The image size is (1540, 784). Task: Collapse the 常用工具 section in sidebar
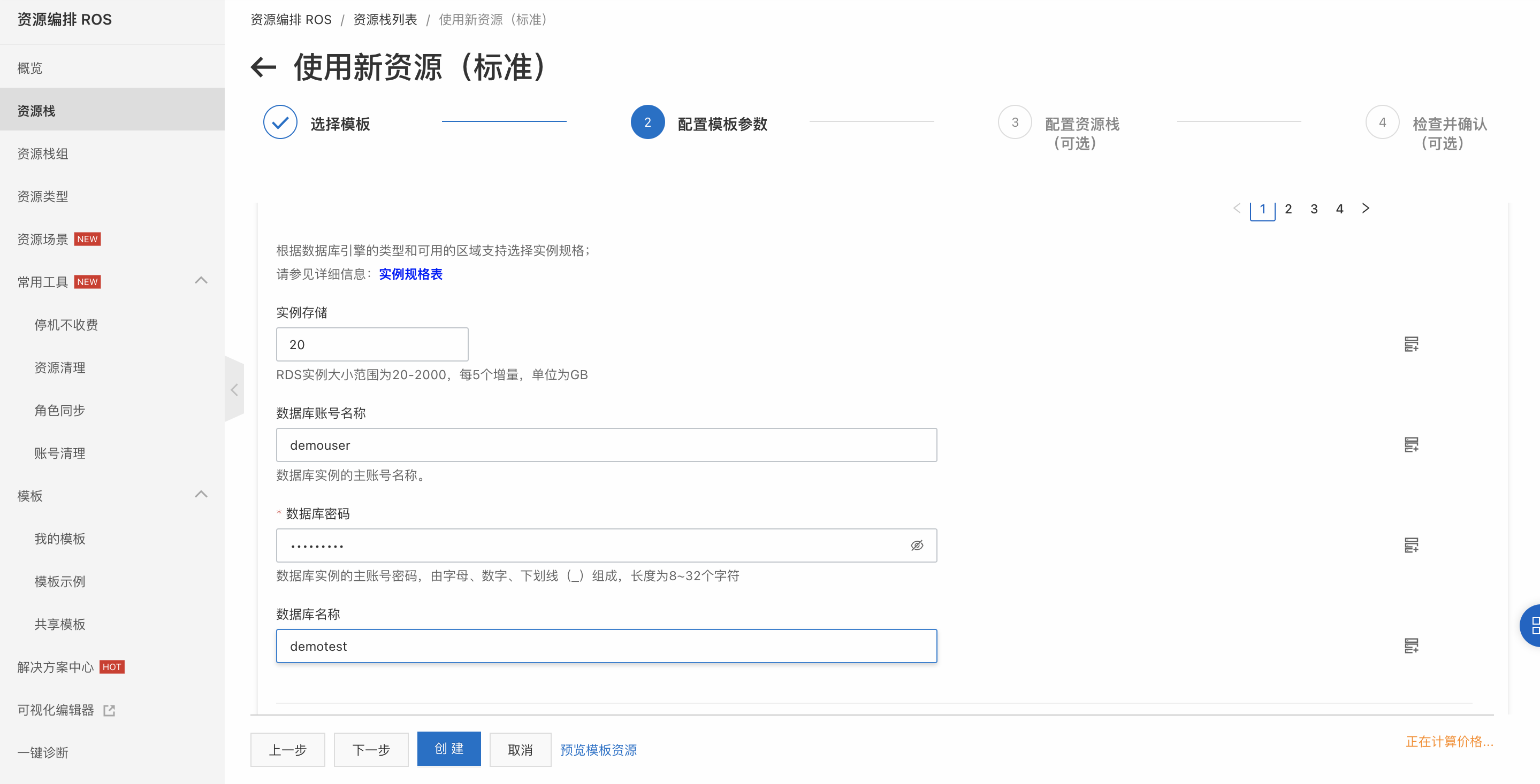click(x=201, y=280)
